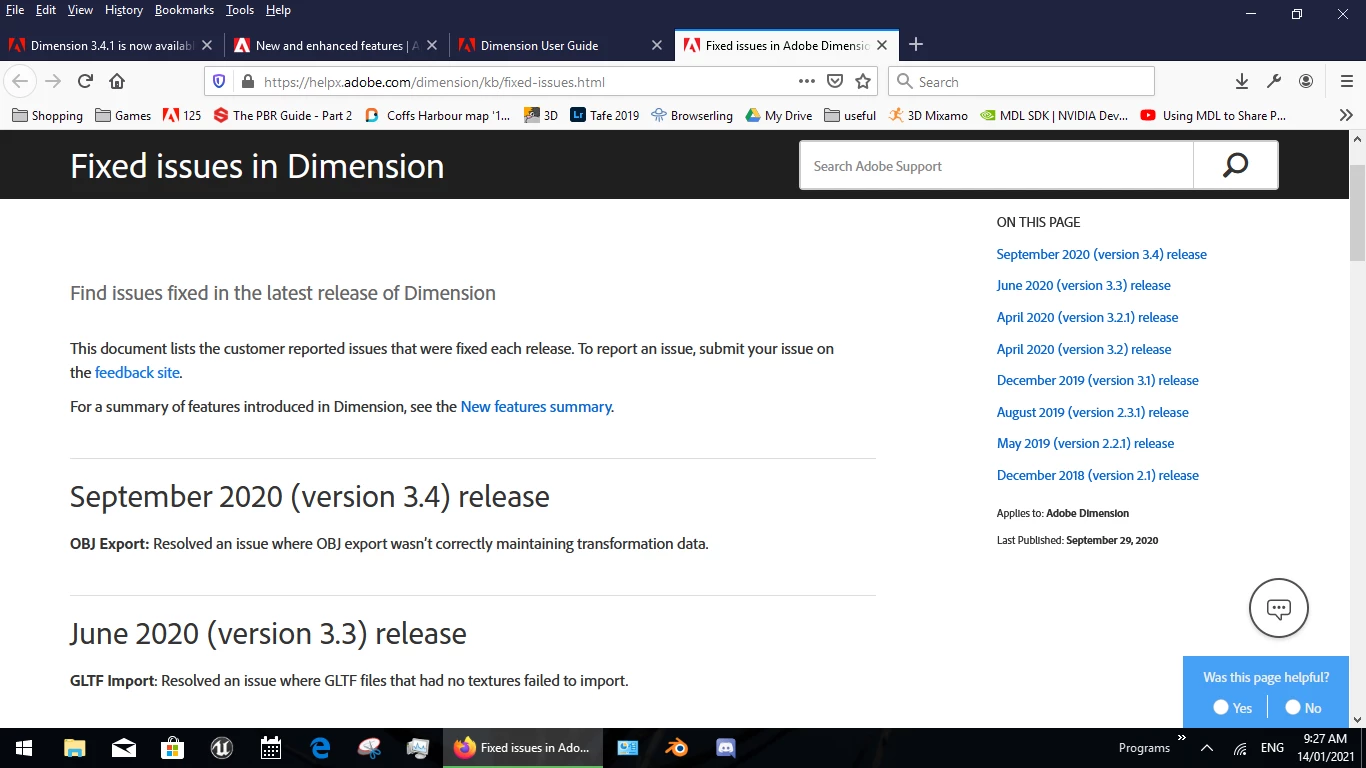
Task: Close the Dimension User Guide tab
Action: [x=657, y=45]
